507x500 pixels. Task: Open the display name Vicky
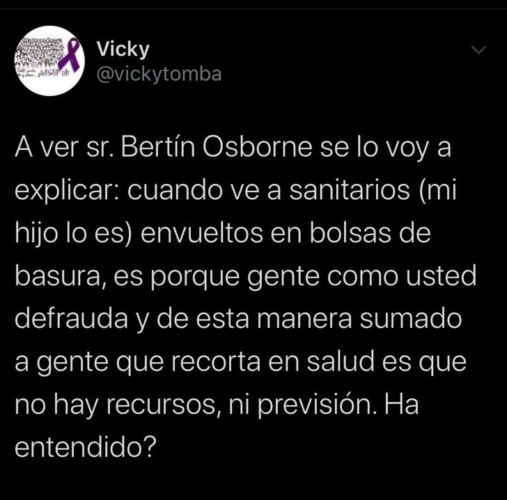pos(123,49)
